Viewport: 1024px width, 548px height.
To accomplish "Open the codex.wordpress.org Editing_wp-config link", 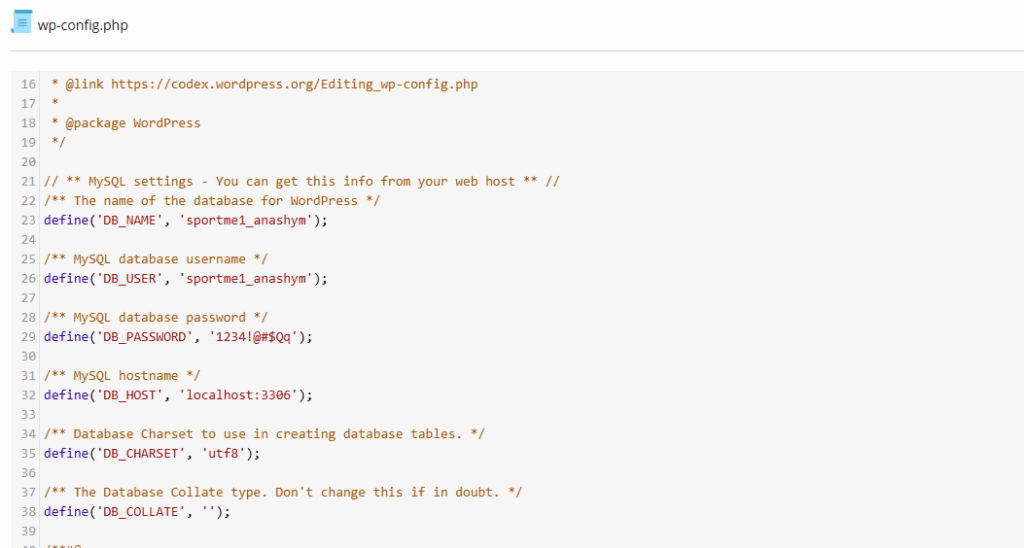I will [x=294, y=85].
